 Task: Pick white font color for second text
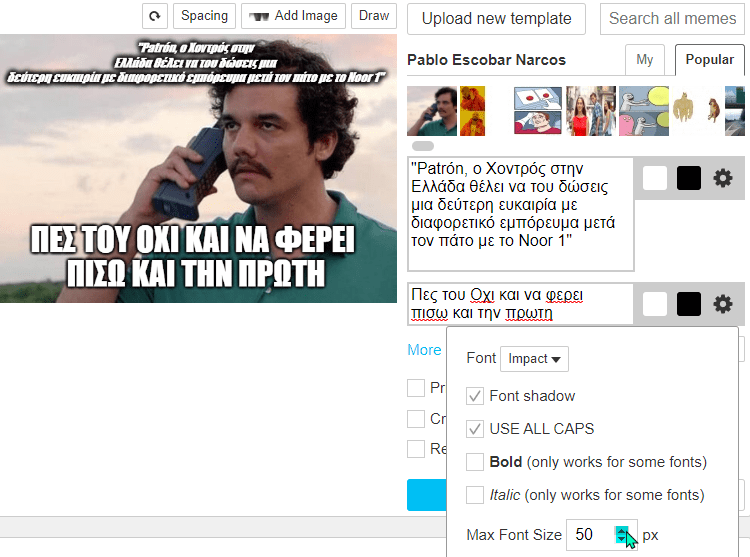pyautogui.click(x=655, y=305)
